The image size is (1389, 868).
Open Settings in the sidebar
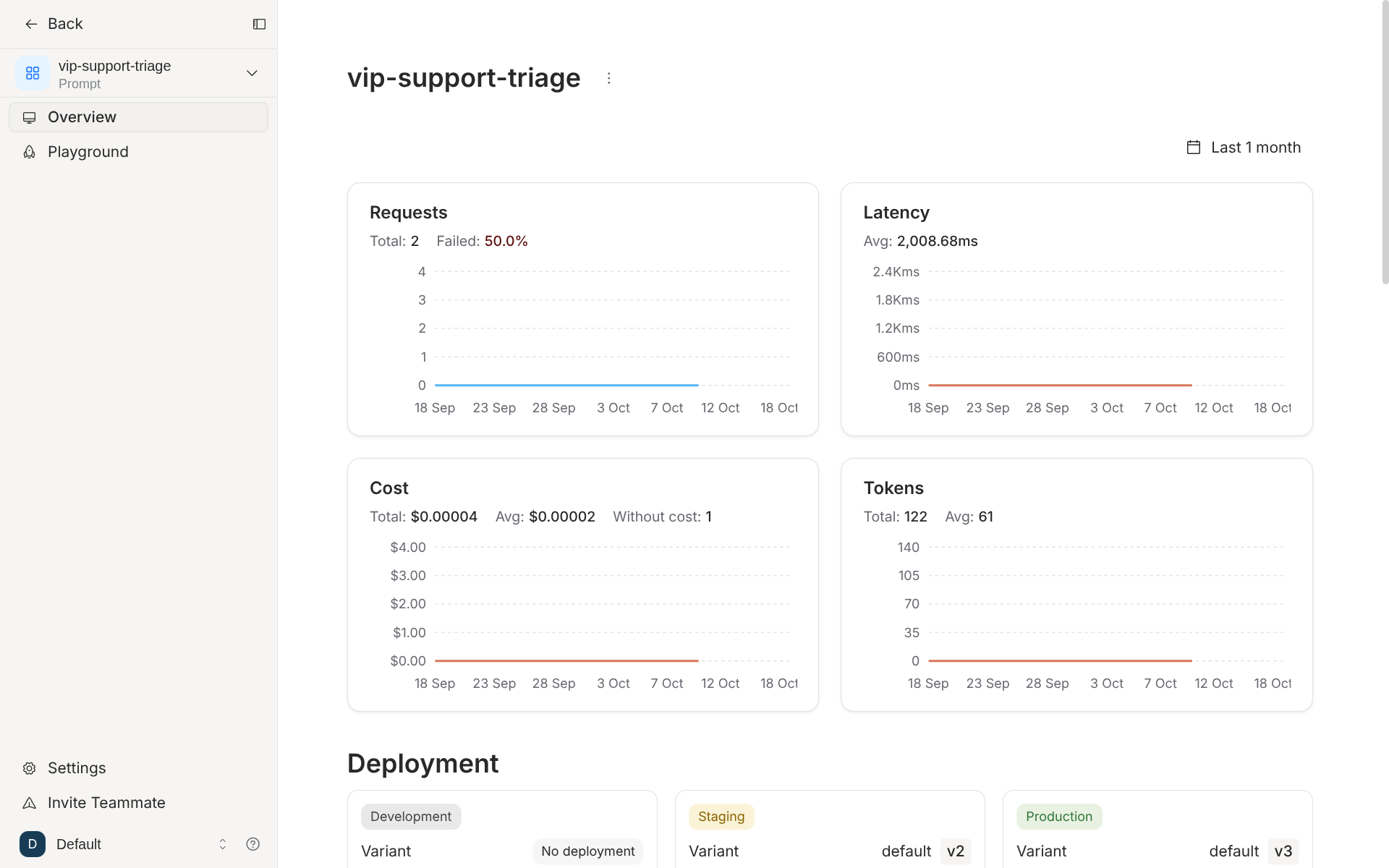138,768
